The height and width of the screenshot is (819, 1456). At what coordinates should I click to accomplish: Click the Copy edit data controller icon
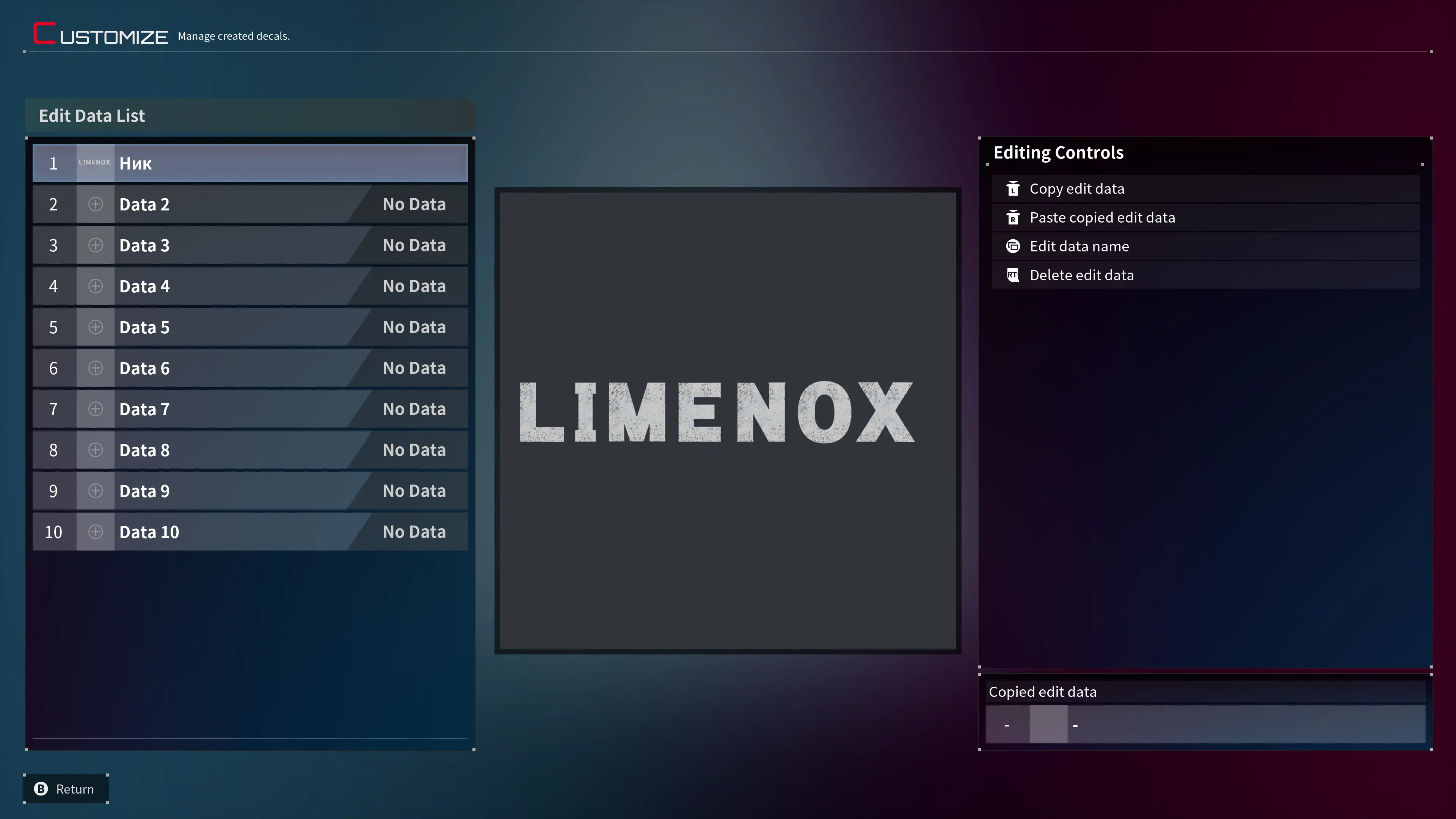click(x=1013, y=189)
